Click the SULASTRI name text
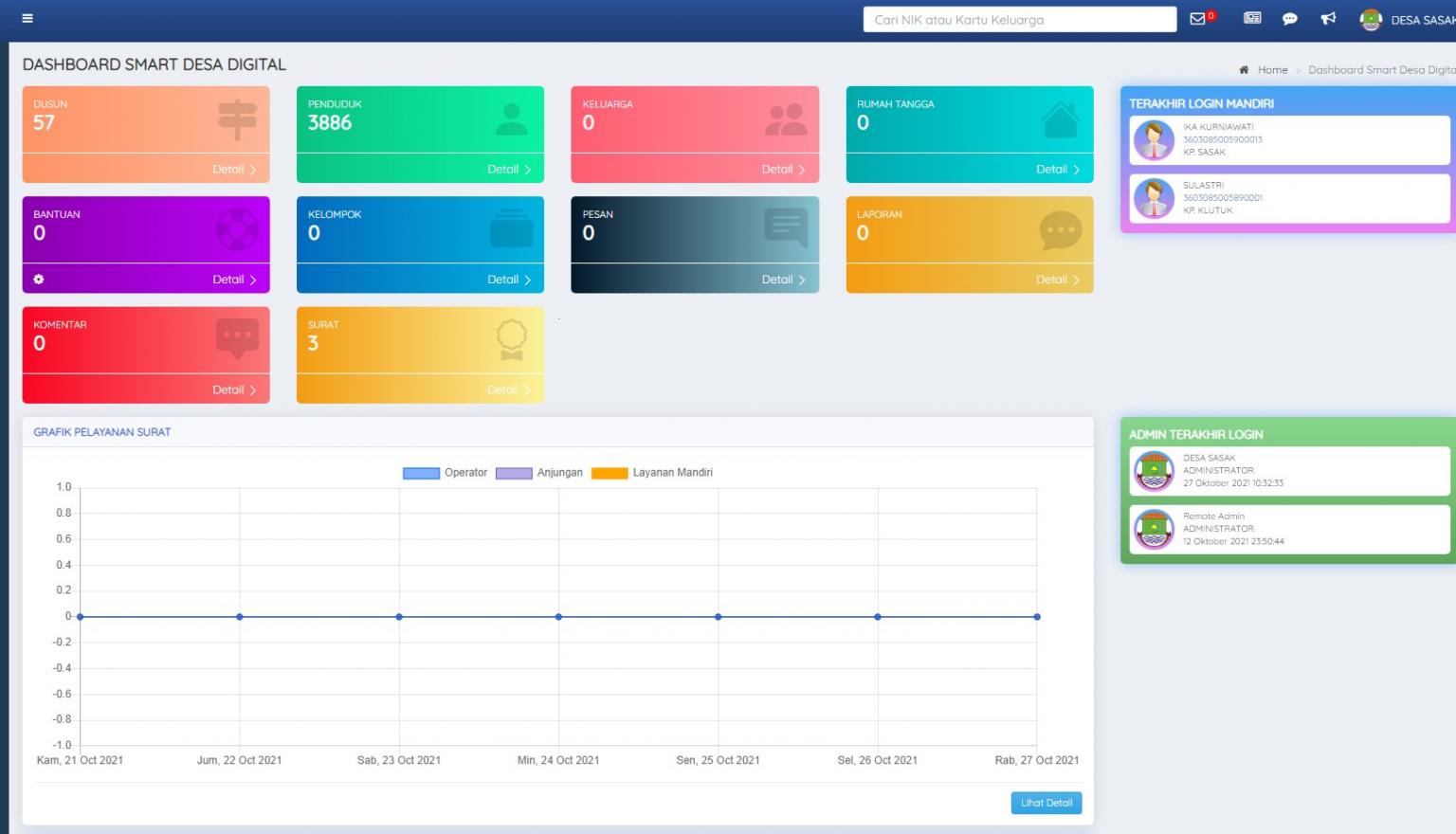Image resolution: width=1456 pixels, height=834 pixels. pos(1203,186)
